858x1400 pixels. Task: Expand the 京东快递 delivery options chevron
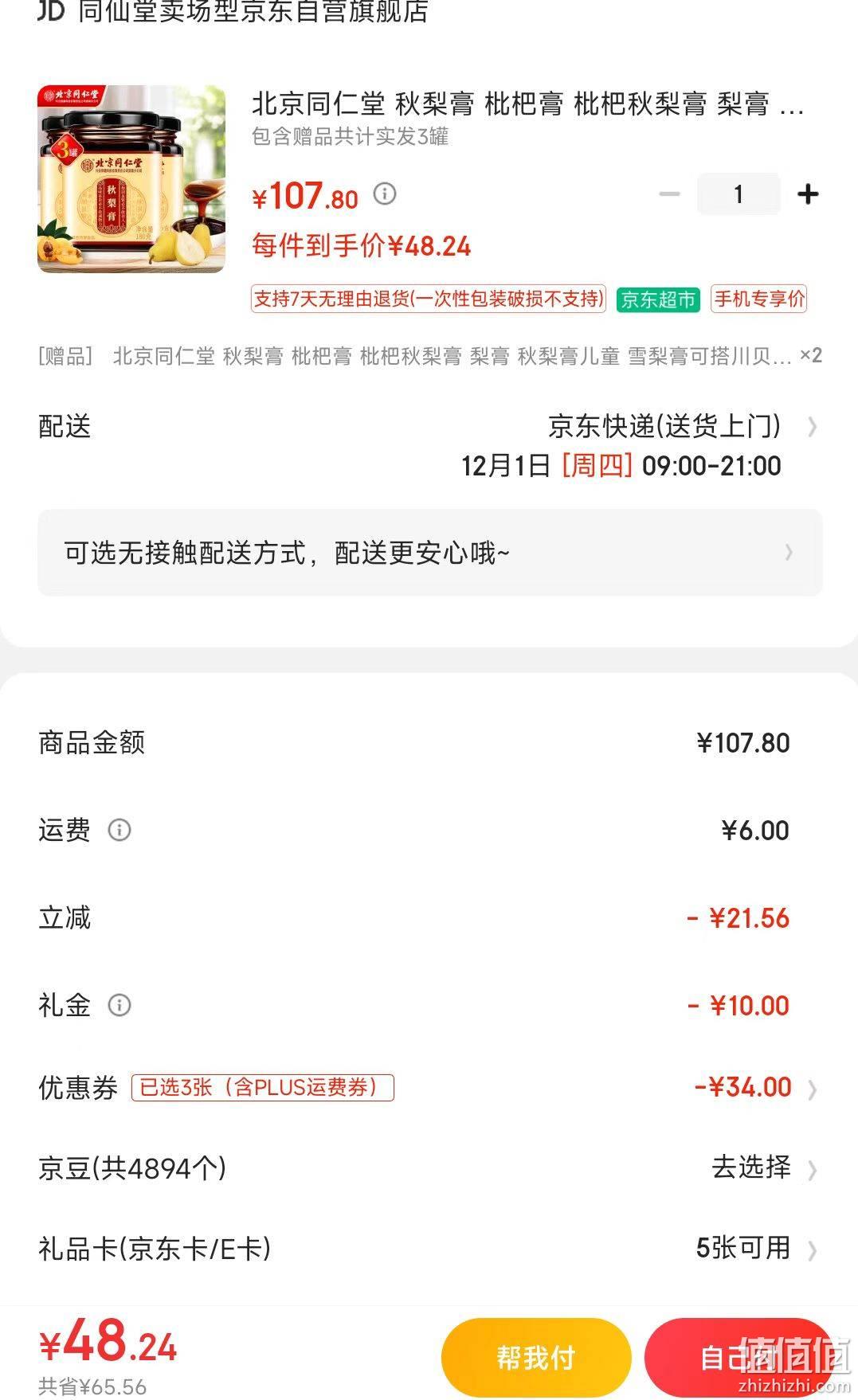[812, 428]
